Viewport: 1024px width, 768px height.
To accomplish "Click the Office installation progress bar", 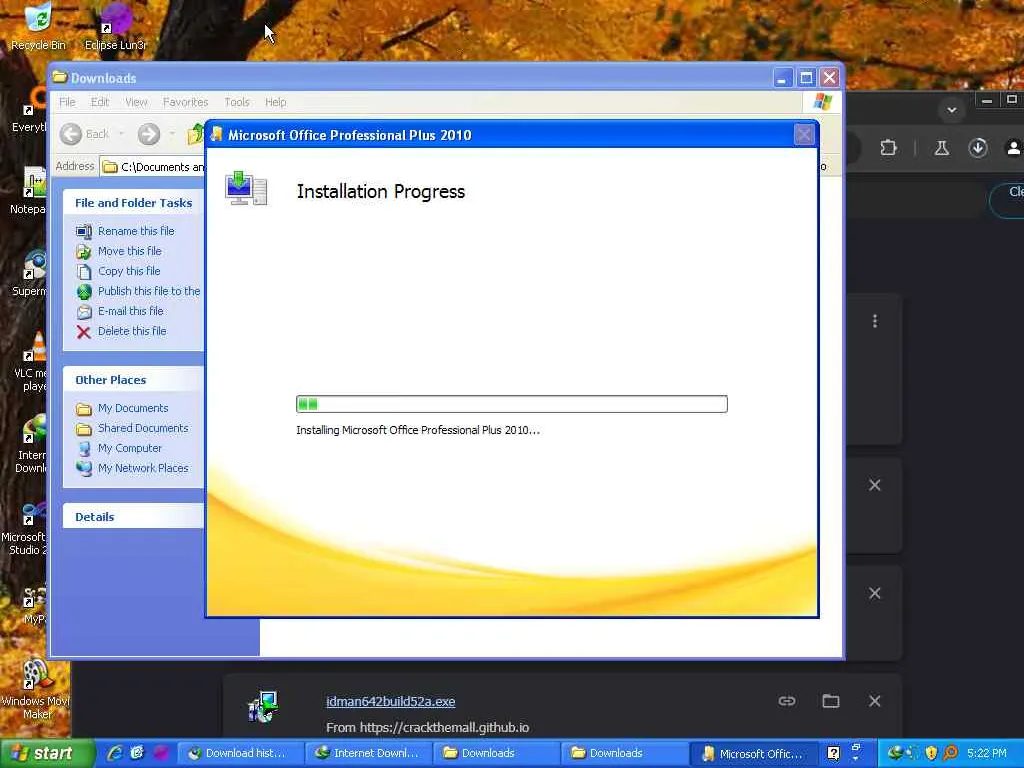I will click(x=511, y=404).
